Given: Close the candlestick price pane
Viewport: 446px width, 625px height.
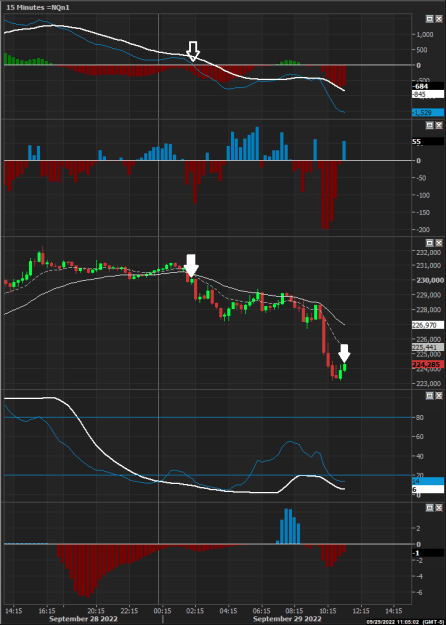Looking at the screenshot, I should coord(438,243).
